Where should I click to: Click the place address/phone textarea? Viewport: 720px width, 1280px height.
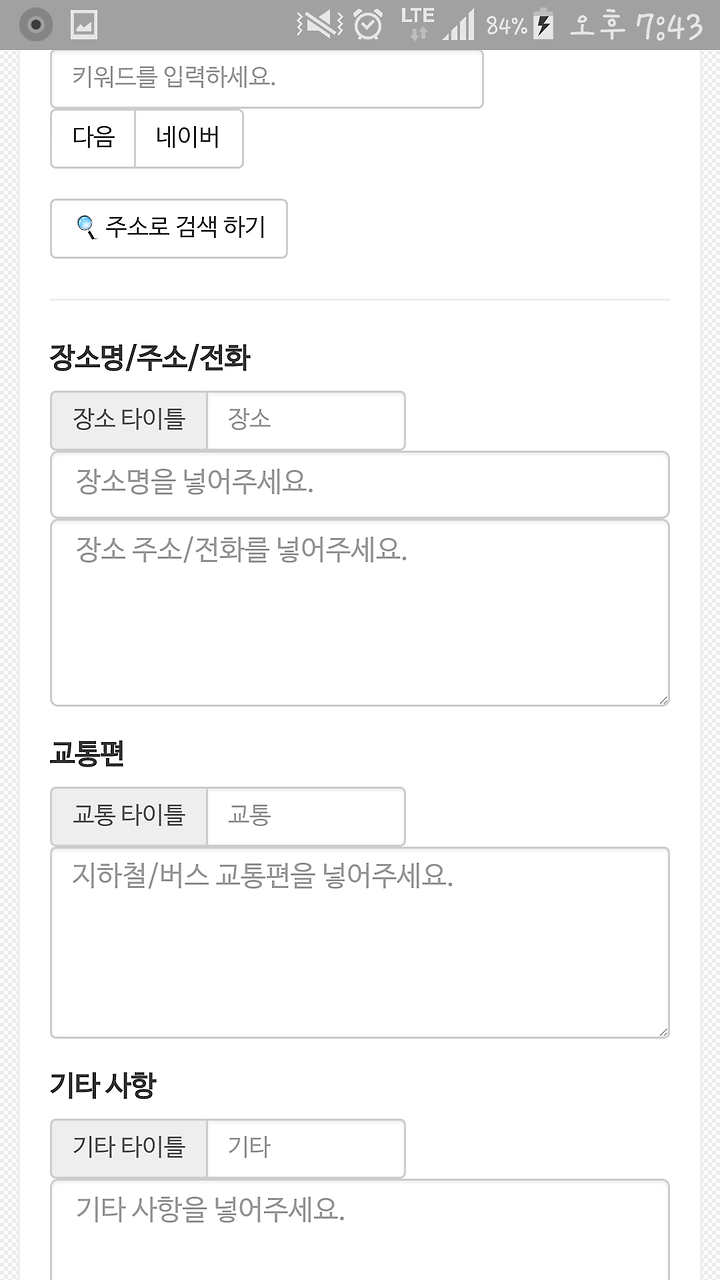coord(360,613)
